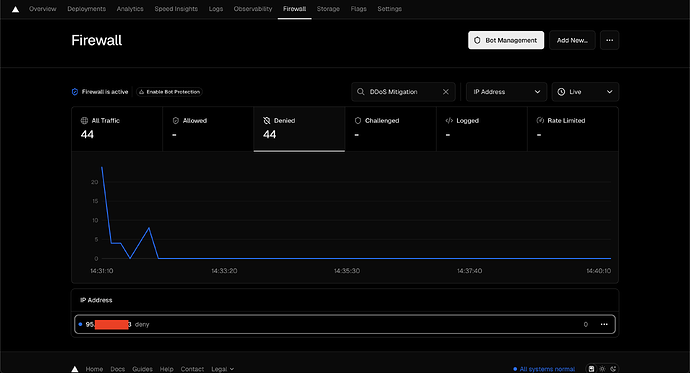
Task: Click the chevron on Live dropdown
Action: click(x=609, y=92)
